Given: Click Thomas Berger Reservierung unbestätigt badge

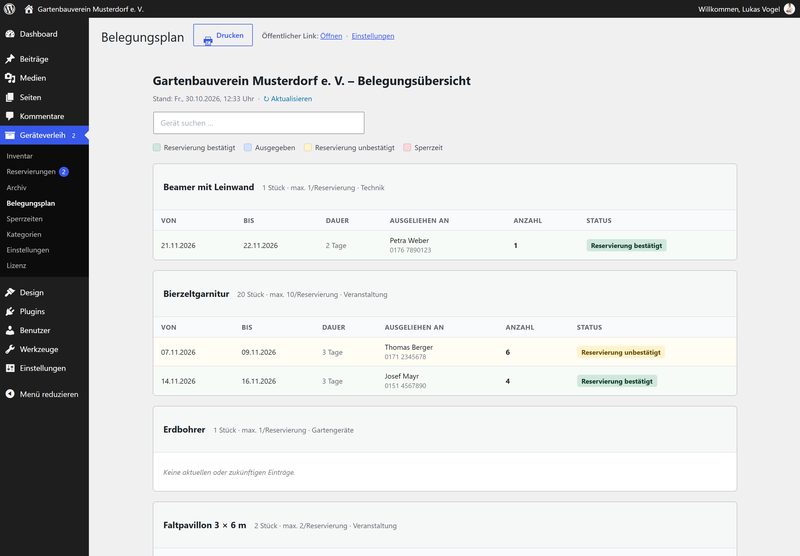Looking at the screenshot, I should [620, 352].
